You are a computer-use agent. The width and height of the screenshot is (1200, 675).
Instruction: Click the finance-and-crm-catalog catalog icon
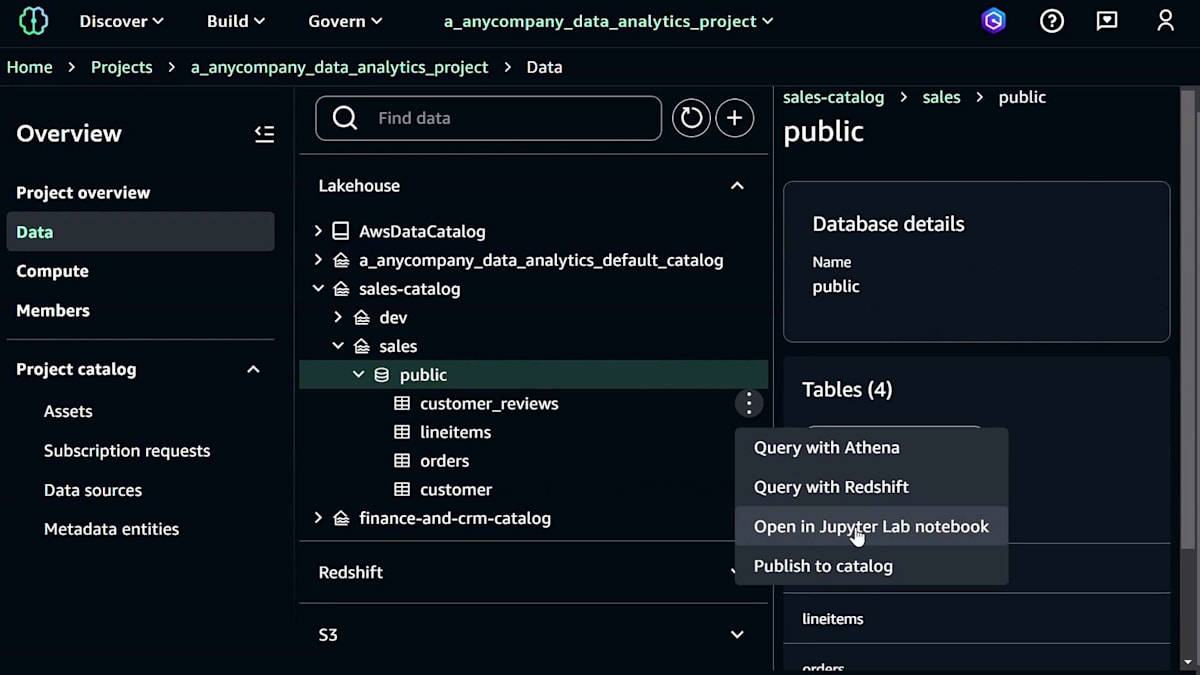point(341,518)
